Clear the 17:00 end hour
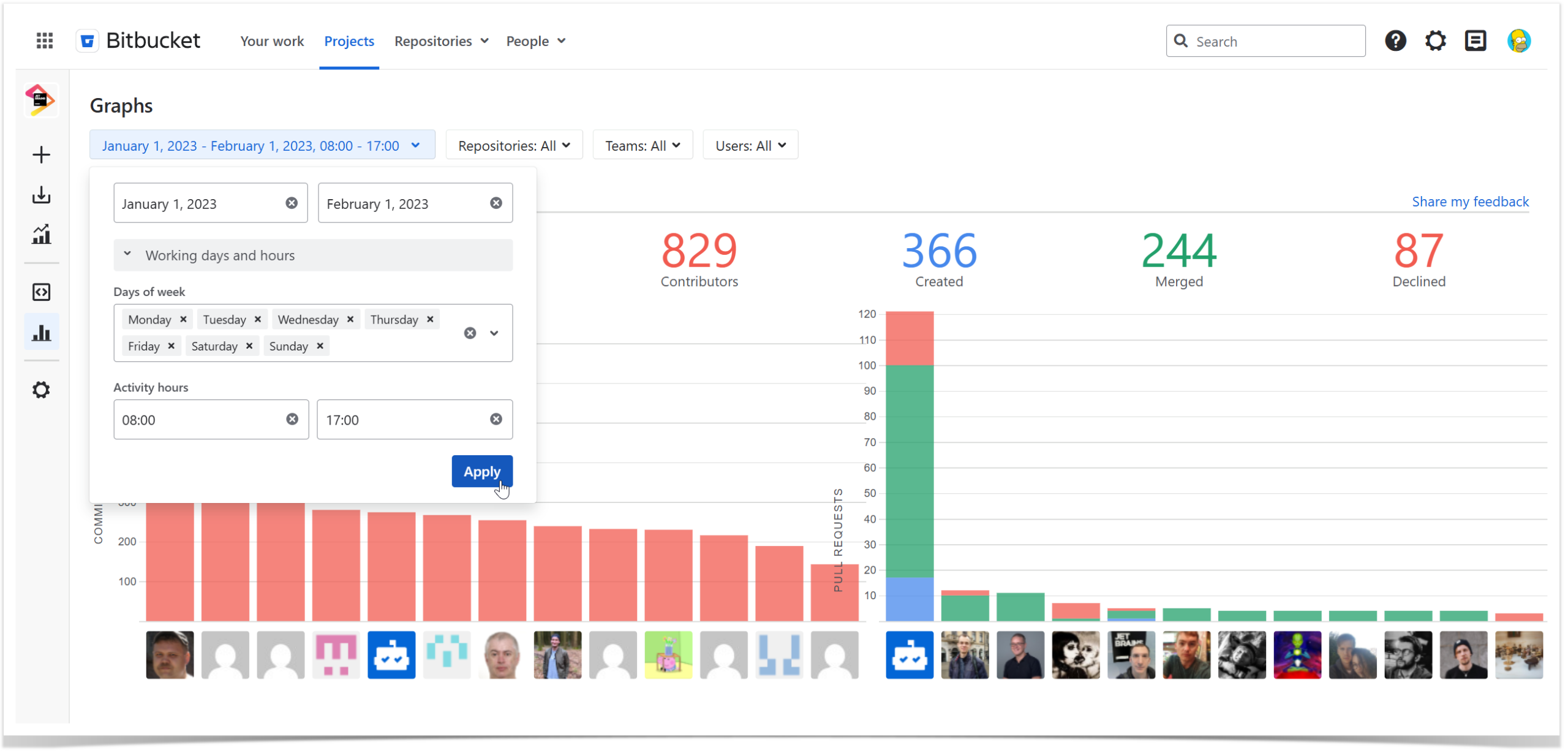 [496, 419]
